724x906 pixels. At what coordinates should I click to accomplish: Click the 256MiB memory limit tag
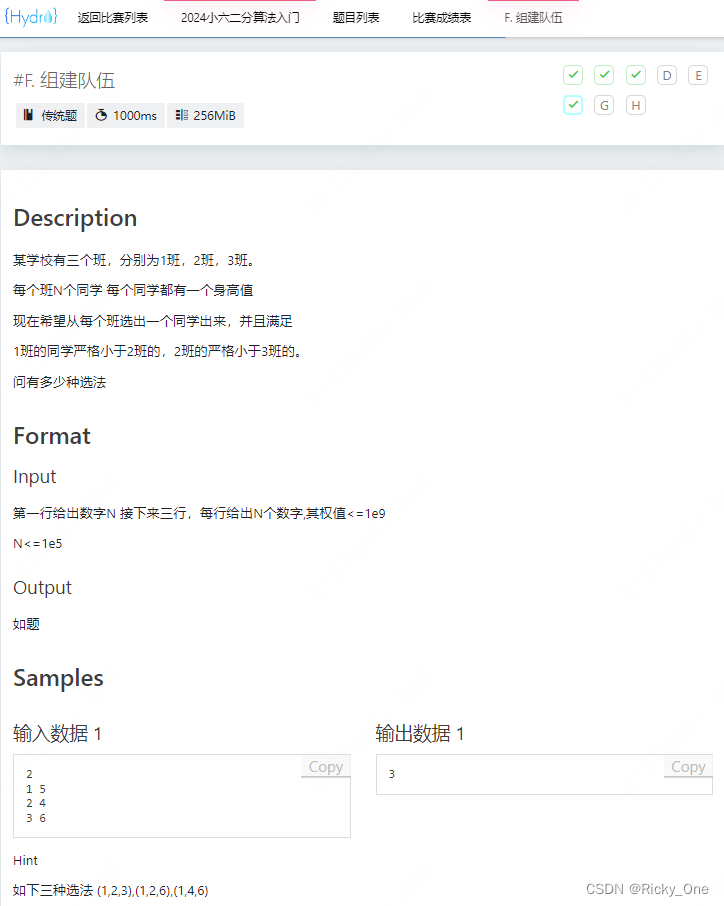click(206, 116)
